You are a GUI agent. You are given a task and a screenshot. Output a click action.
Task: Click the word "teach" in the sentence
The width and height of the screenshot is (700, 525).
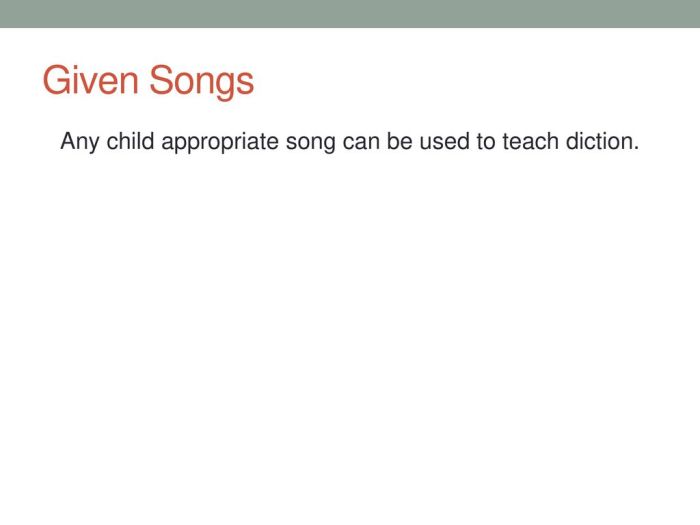pos(530,141)
